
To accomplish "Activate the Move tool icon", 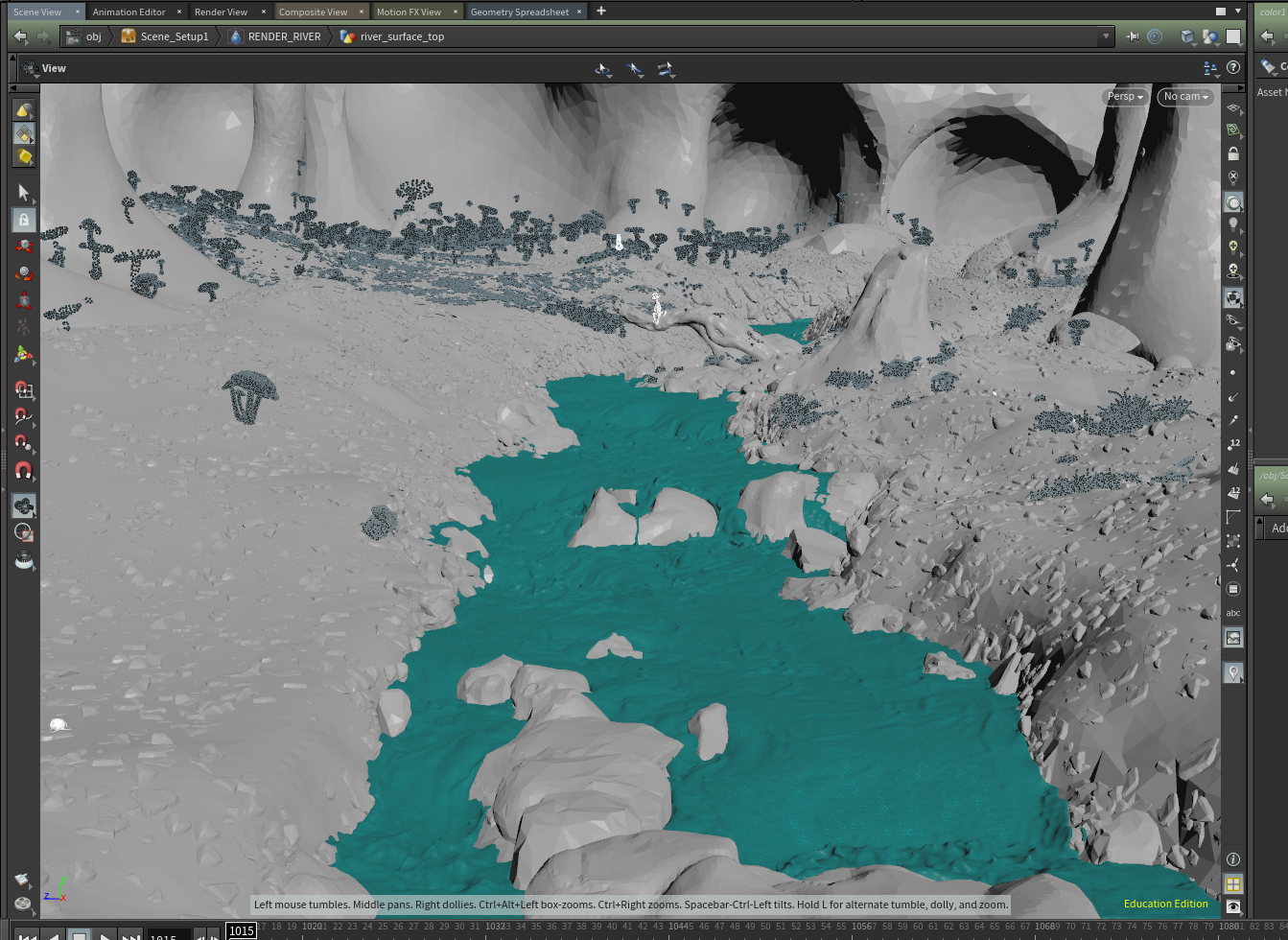I will click(24, 247).
